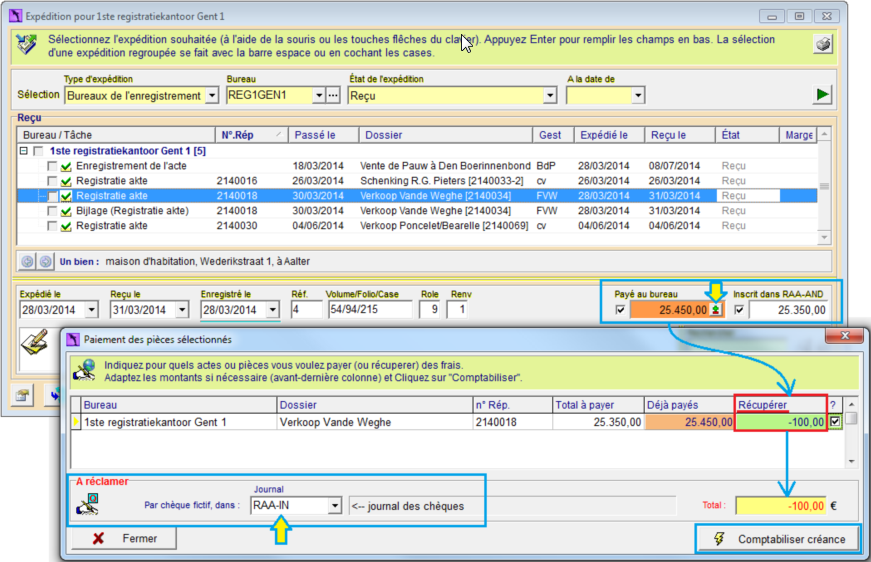The width and height of the screenshot is (871, 562).
Task: Tick the checkbox on the Bijlage (Registratie akte) row
Action: coord(52,211)
